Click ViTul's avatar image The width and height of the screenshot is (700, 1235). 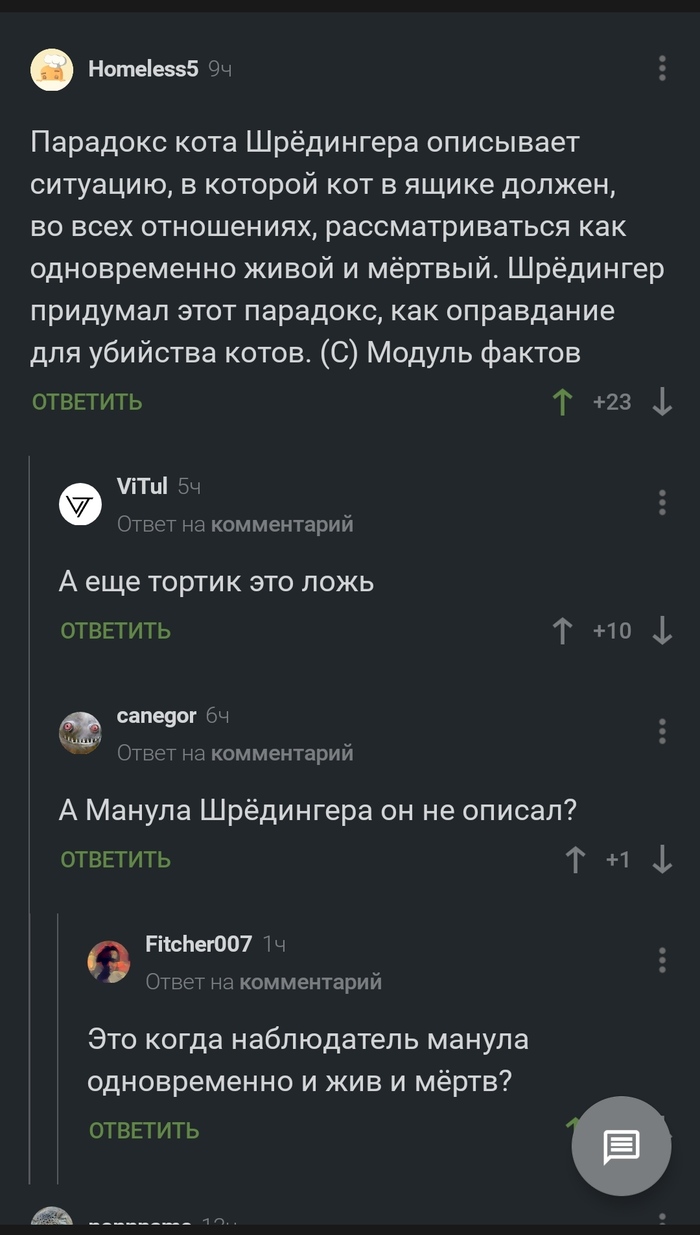tap(80, 504)
